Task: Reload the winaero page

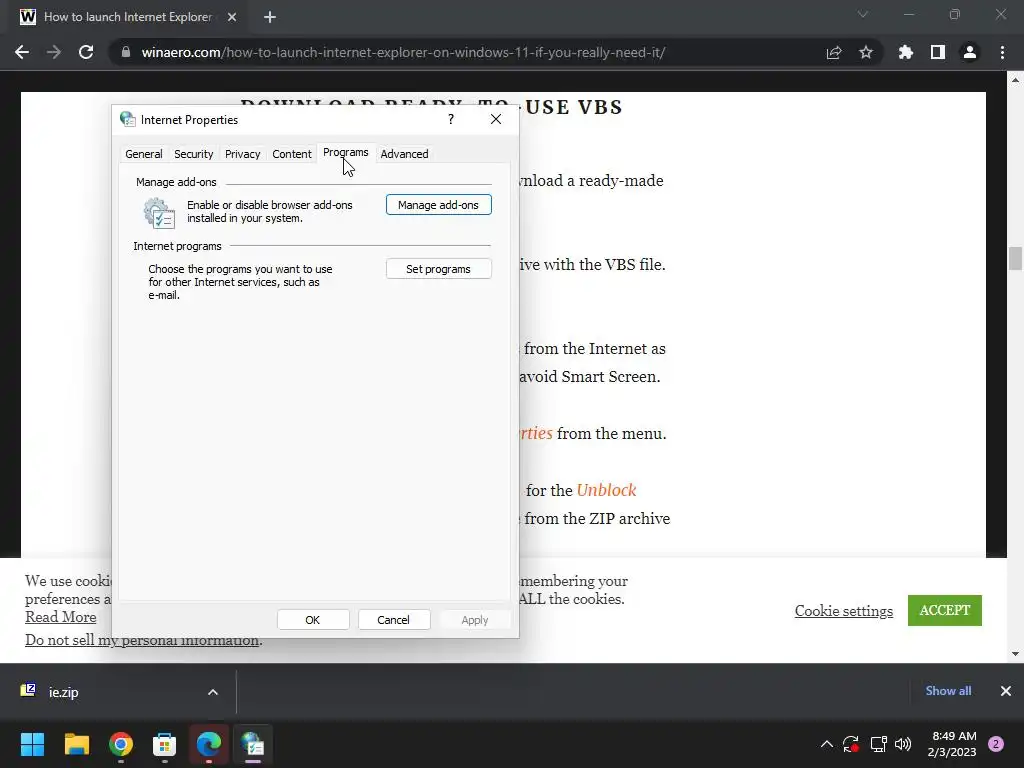Action: point(86,52)
